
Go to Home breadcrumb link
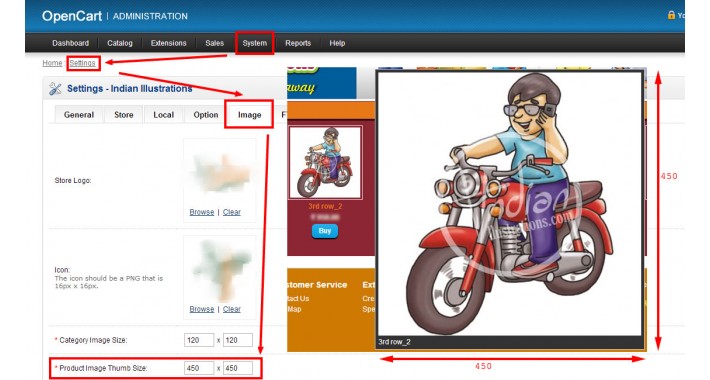(52, 63)
